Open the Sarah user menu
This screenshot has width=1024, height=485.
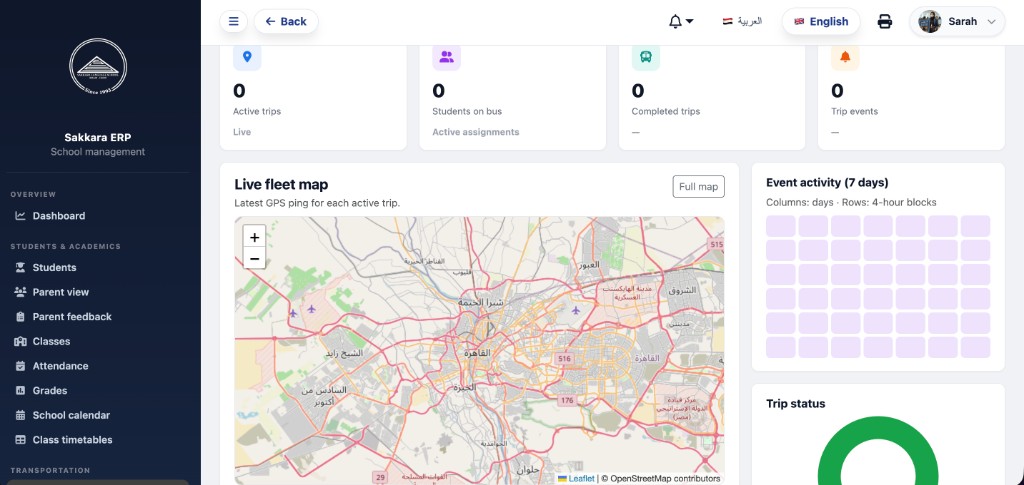coord(957,22)
